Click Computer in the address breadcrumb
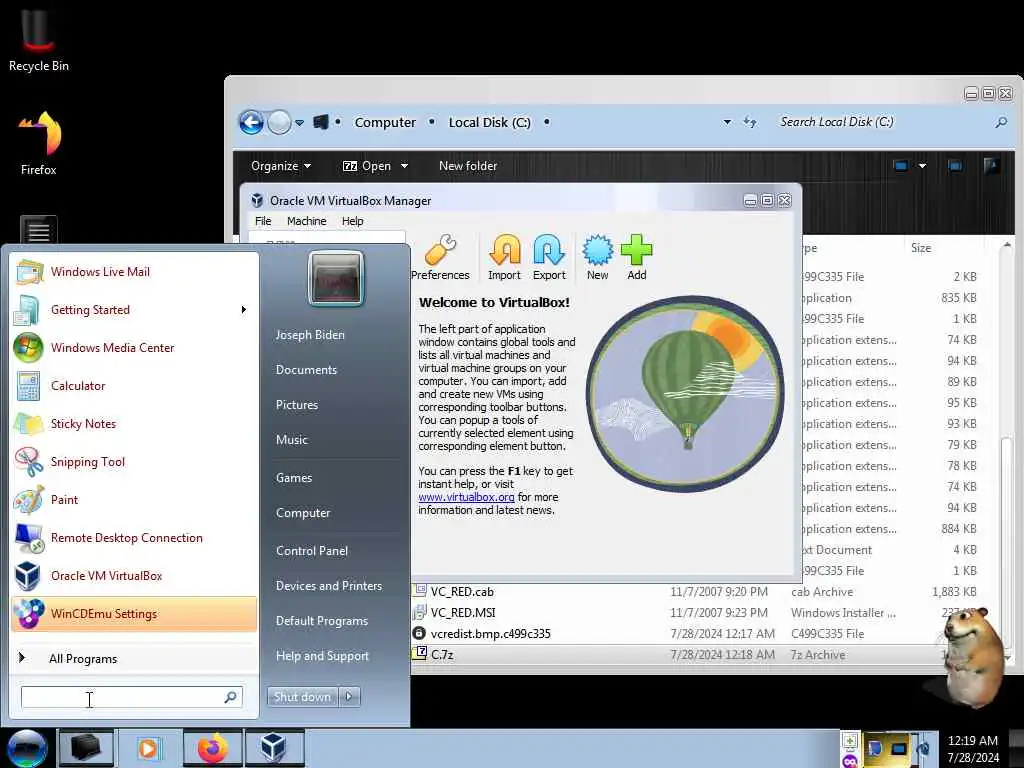Screen dimensions: 1024x768 (385, 122)
